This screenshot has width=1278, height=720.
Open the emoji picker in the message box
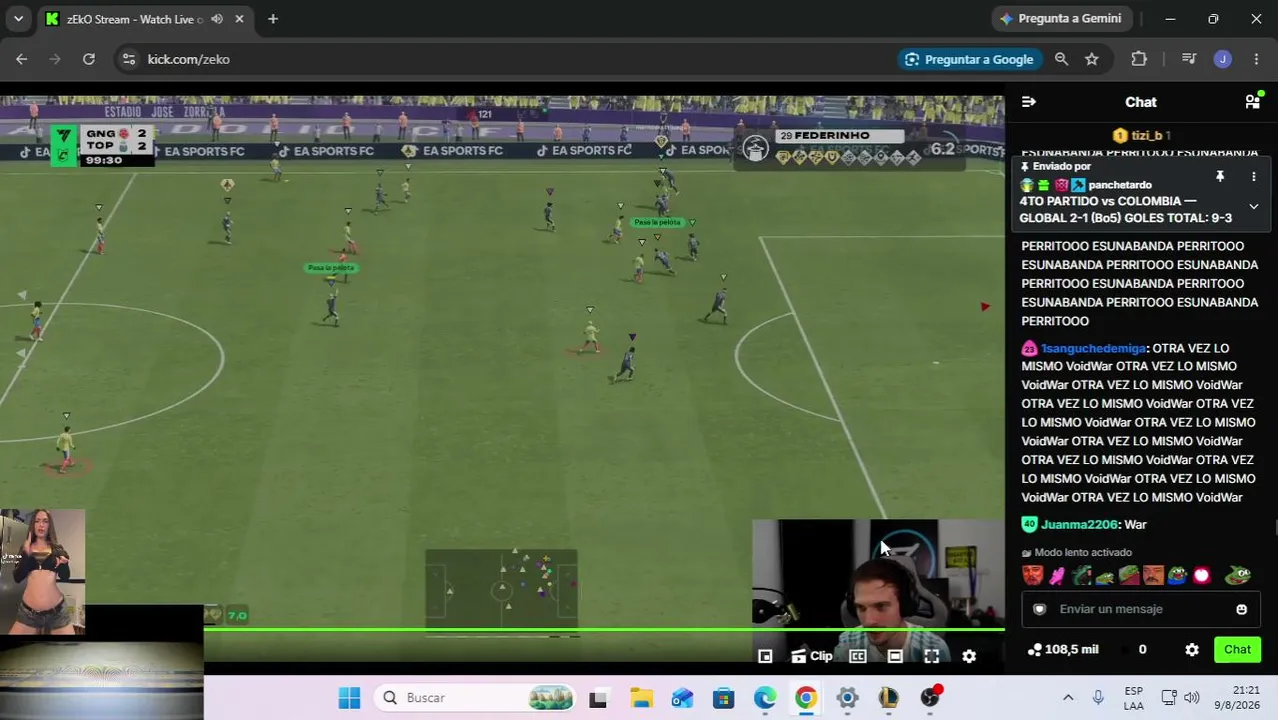coord(1241,609)
